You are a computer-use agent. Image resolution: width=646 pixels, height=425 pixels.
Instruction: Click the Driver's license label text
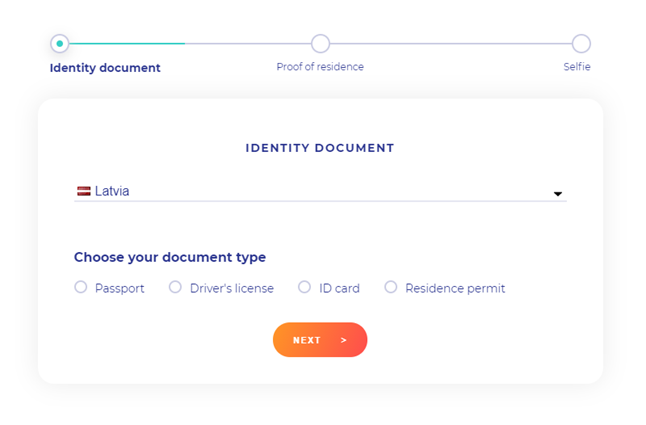pyautogui.click(x=232, y=288)
